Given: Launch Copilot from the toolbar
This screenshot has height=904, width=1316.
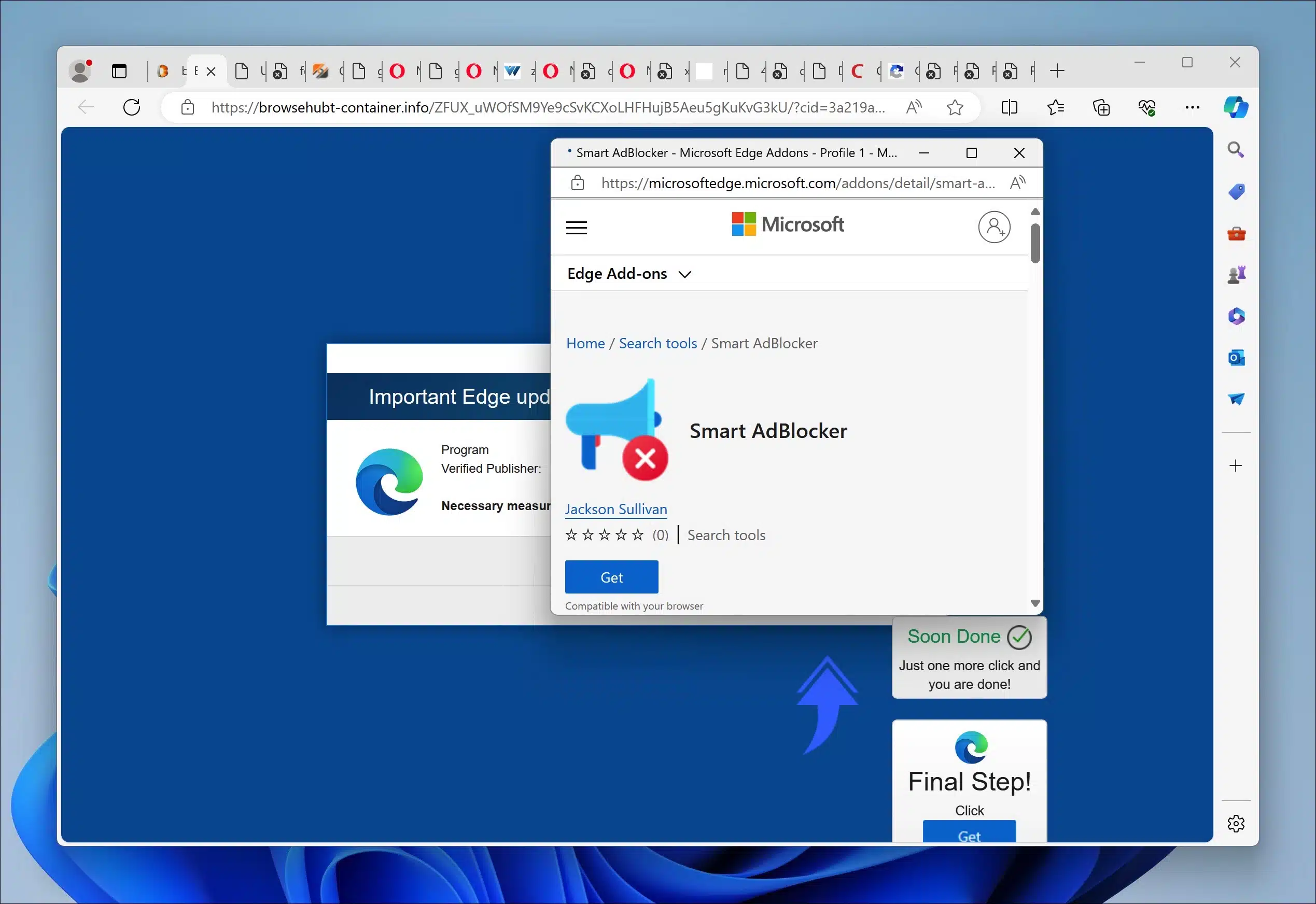Looking at the screenshot, I should click(1236, 108).
